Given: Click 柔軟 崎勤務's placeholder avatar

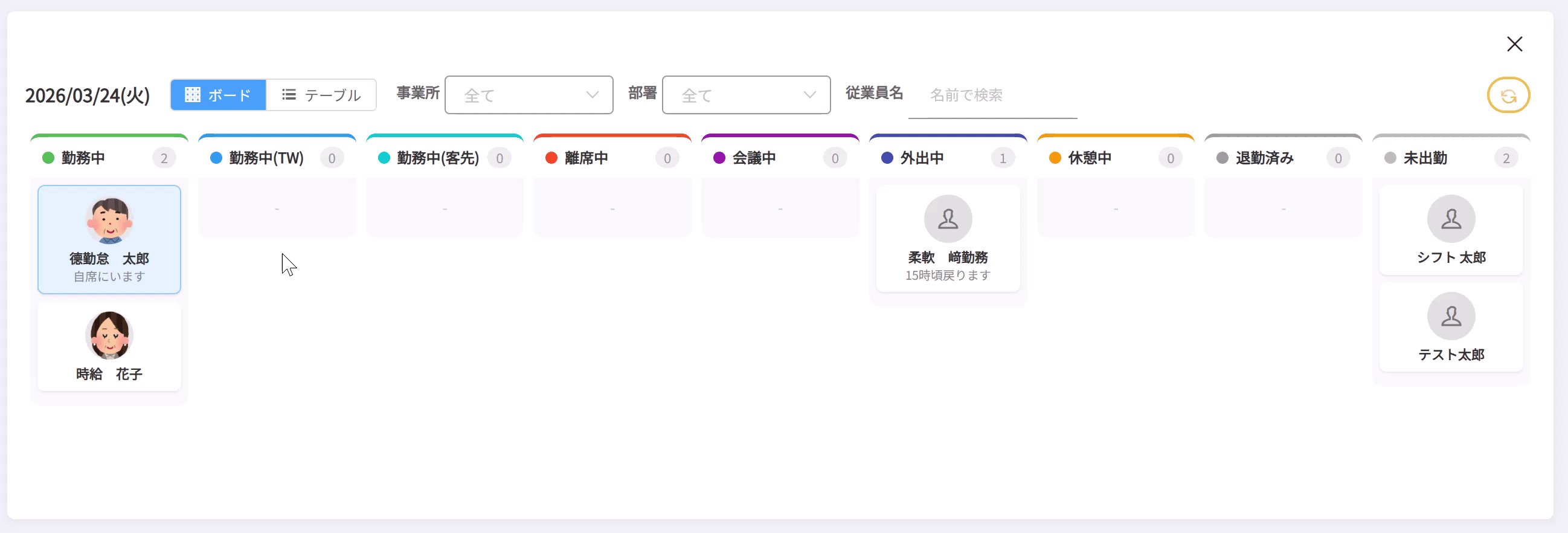Looking at the screenshot, I should pos(947,219).
